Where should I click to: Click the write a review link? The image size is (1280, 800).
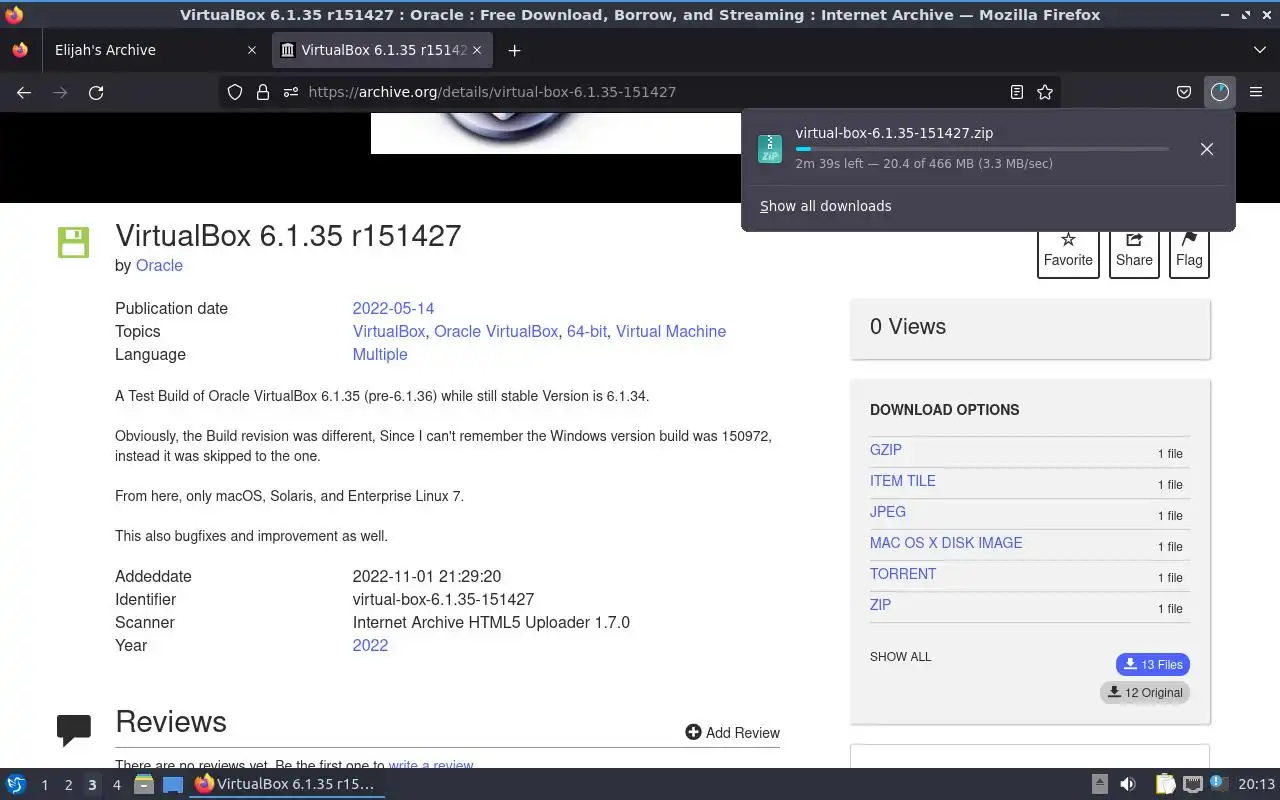[x=431, y=765]
